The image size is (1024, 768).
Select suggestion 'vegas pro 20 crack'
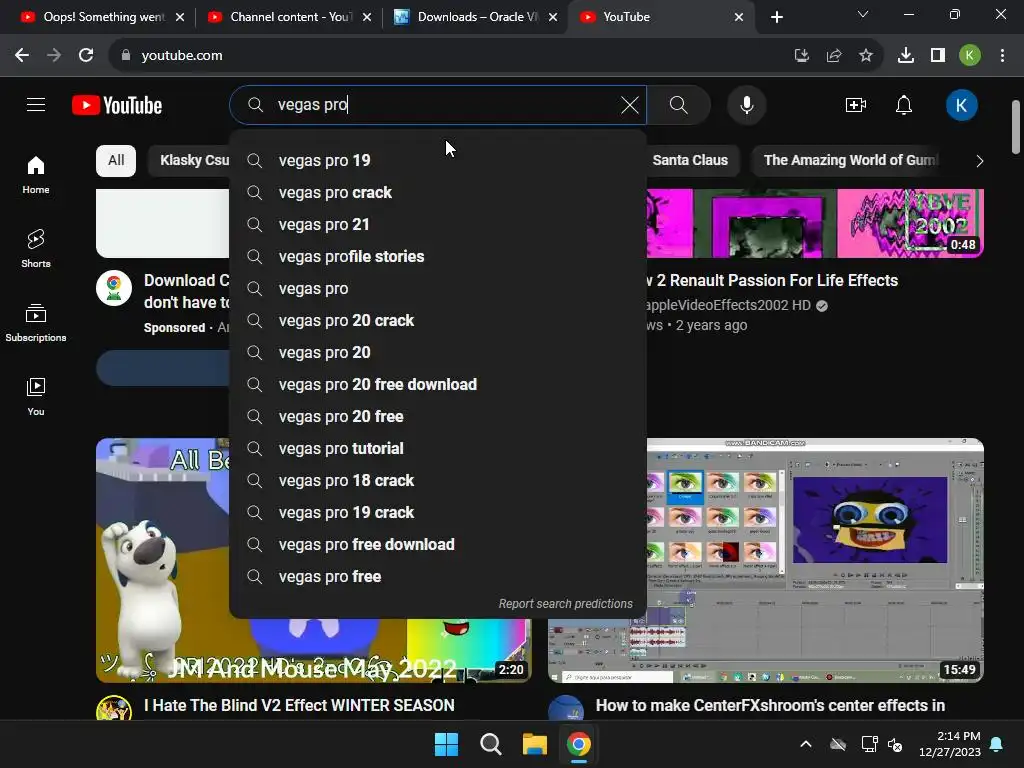coord(438,321)
